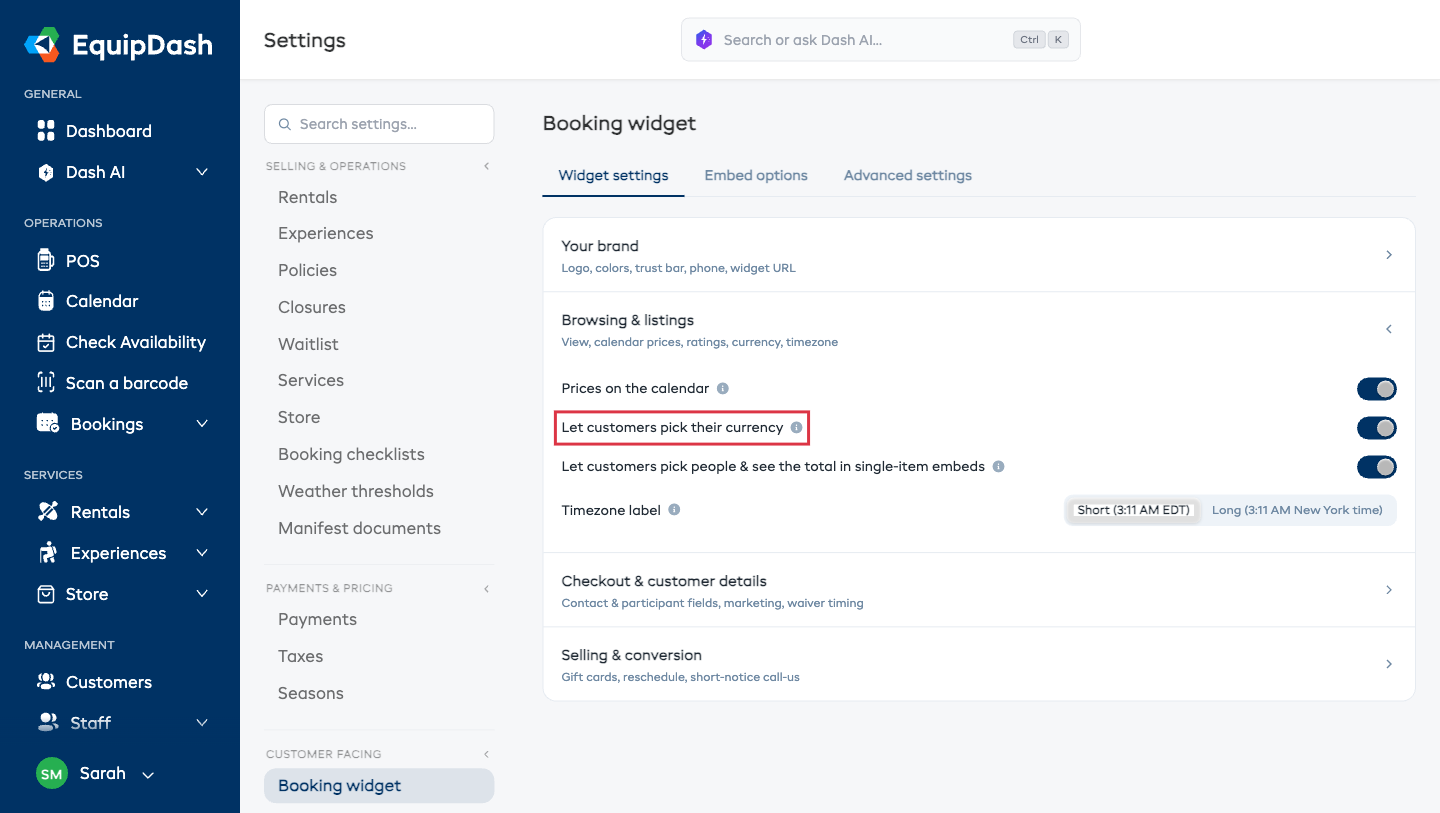Select Long (3:11 AM New York time) option
Viewport: 1440px width, 813px height.
click(x=1297, y=510)
